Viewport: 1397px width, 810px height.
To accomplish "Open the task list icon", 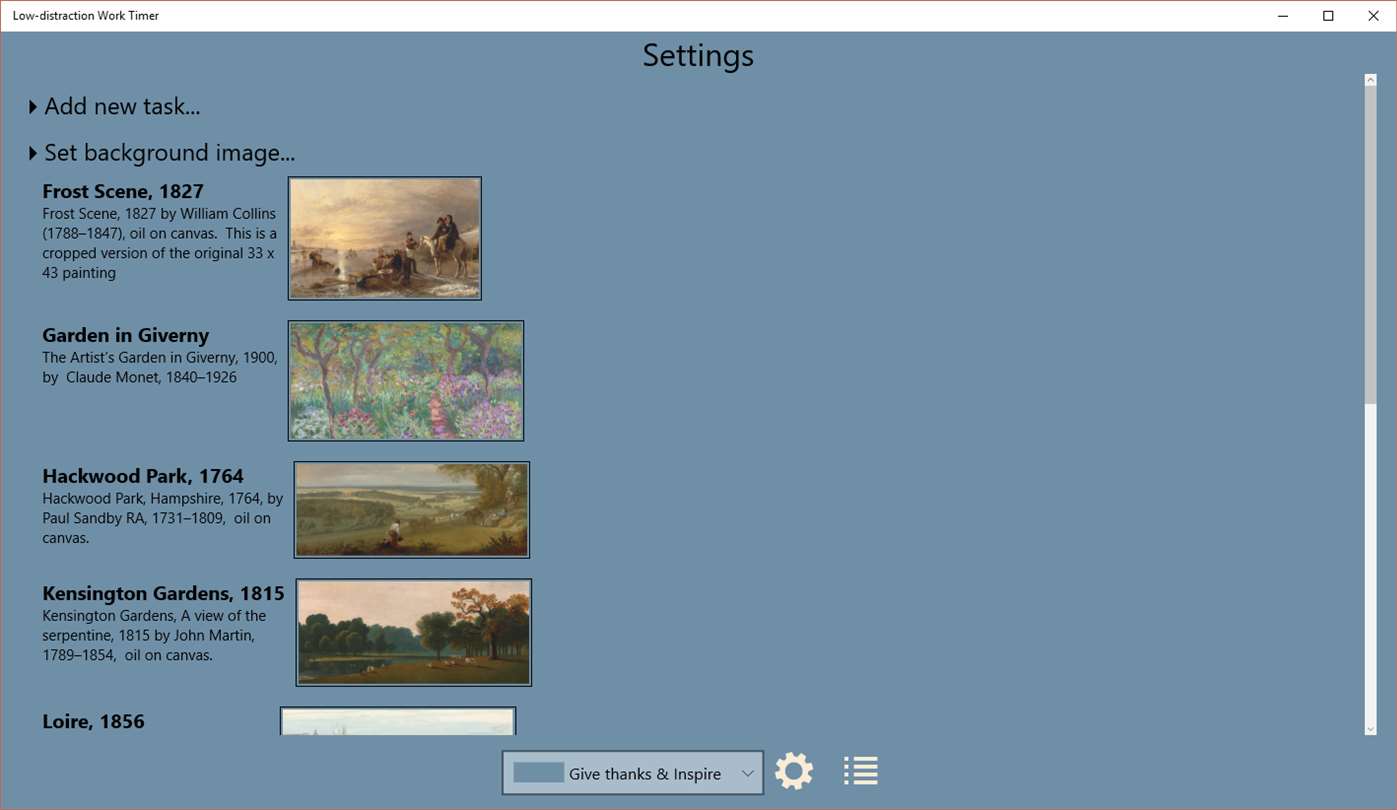I will tap(860, 770).
